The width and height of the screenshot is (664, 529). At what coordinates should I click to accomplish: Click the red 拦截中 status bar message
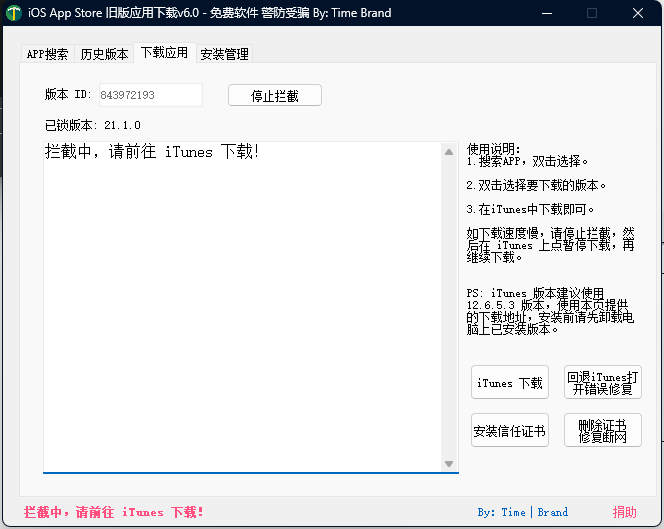click(113, 512)
